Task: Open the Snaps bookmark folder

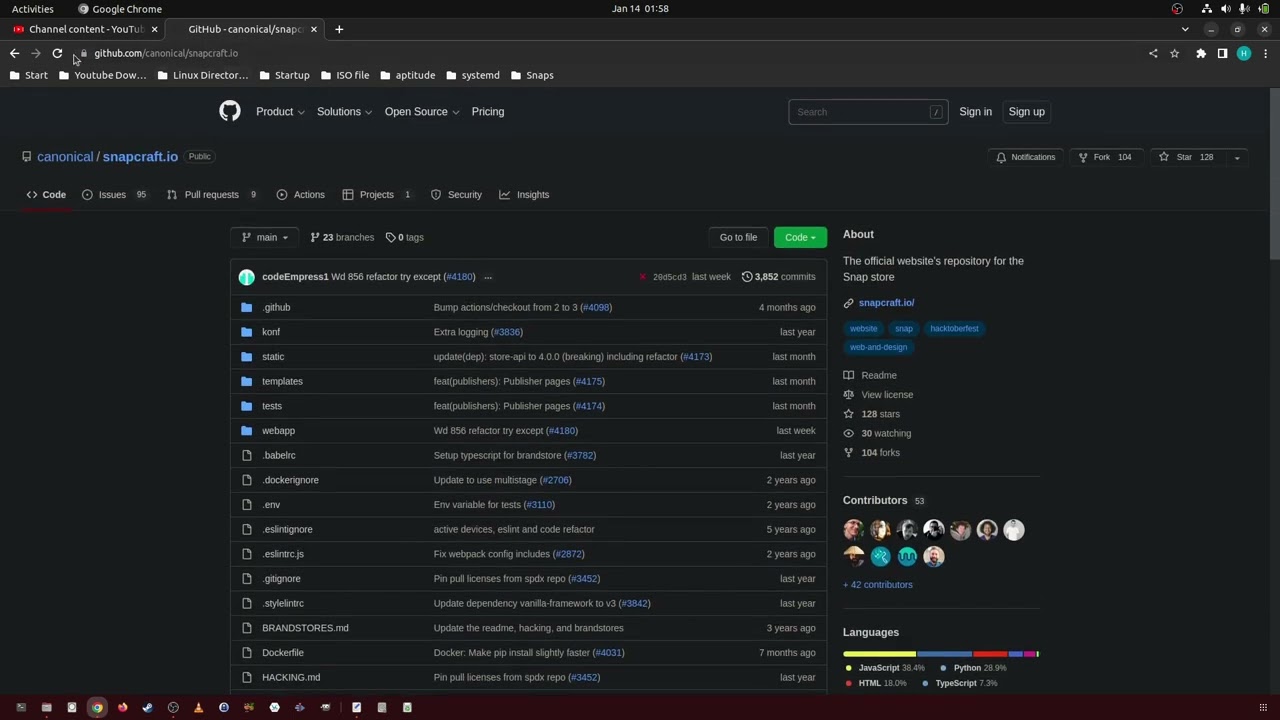Action: click(x=532, y=75)
